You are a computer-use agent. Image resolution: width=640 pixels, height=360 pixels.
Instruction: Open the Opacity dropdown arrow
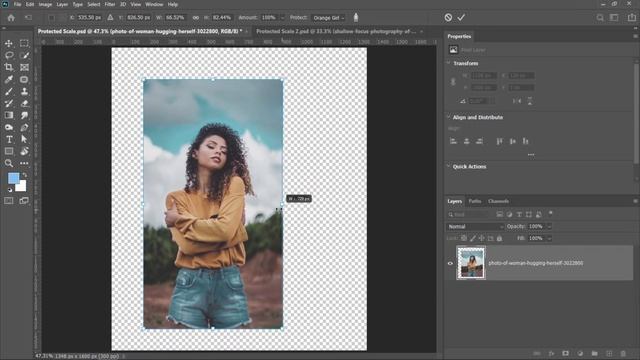[549, 226]
